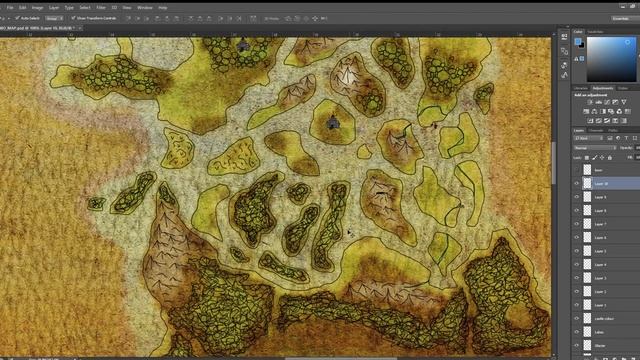Add an Exposure adjustment
Image resolution: width=640 pixels, height=360 pixels.
(616, 102)
